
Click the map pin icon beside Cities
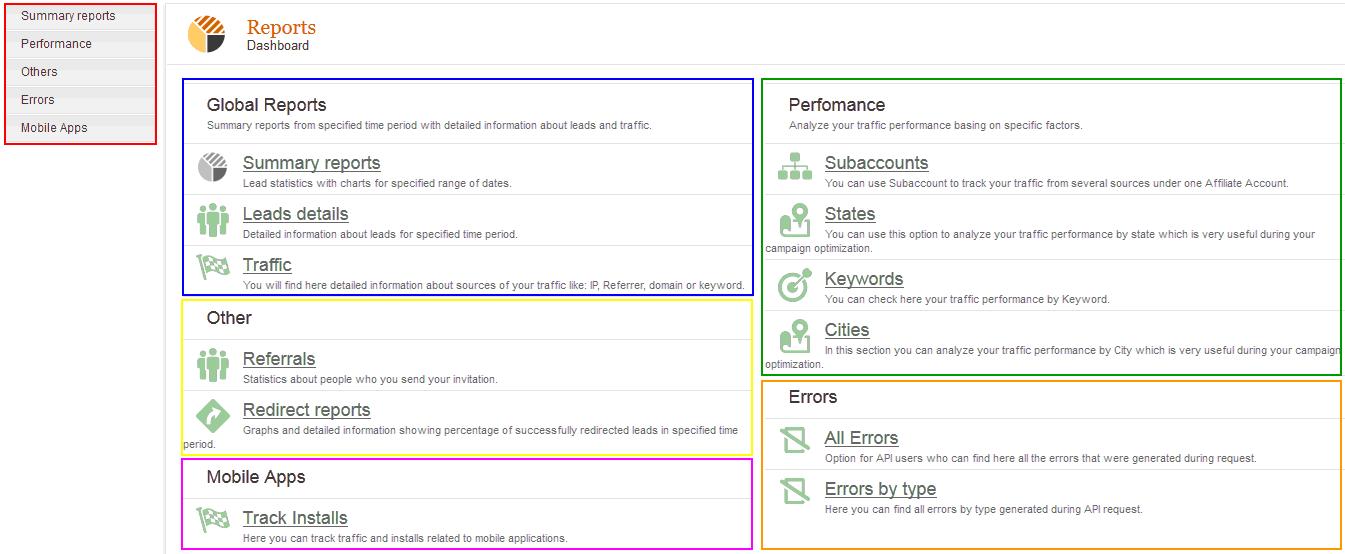tap(795, 335)
